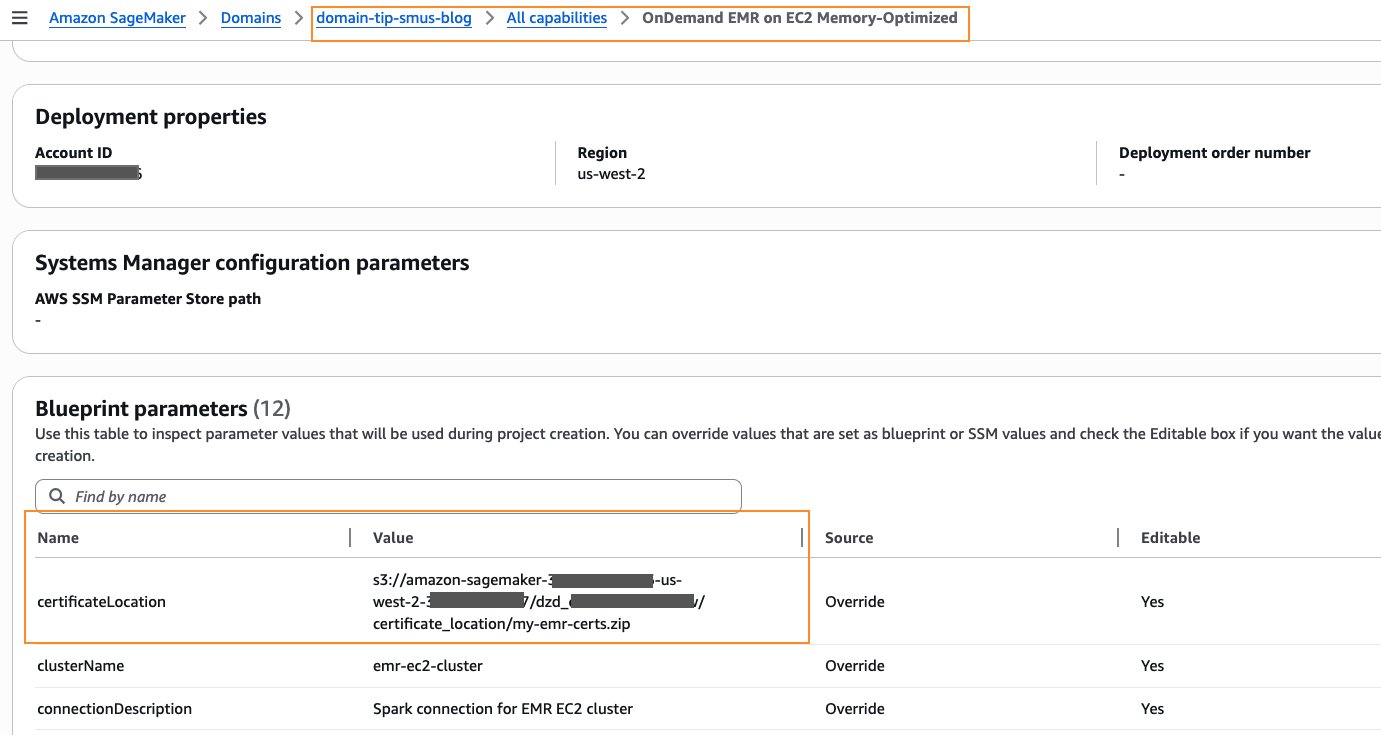Select the connectionDescription parameter row
The image size is (1381, 735).
pos(114,709)
